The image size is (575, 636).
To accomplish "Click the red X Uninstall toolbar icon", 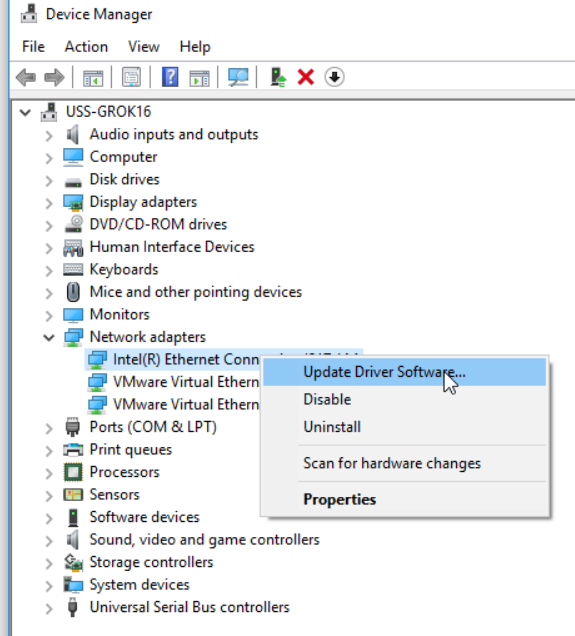I will point(306,77).
